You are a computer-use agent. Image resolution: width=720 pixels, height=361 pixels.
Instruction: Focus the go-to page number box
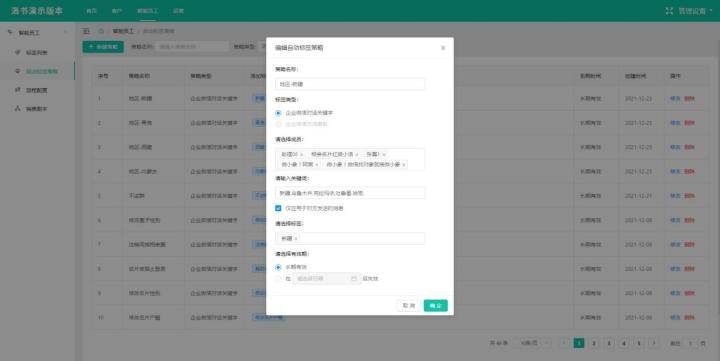(689, 343)
